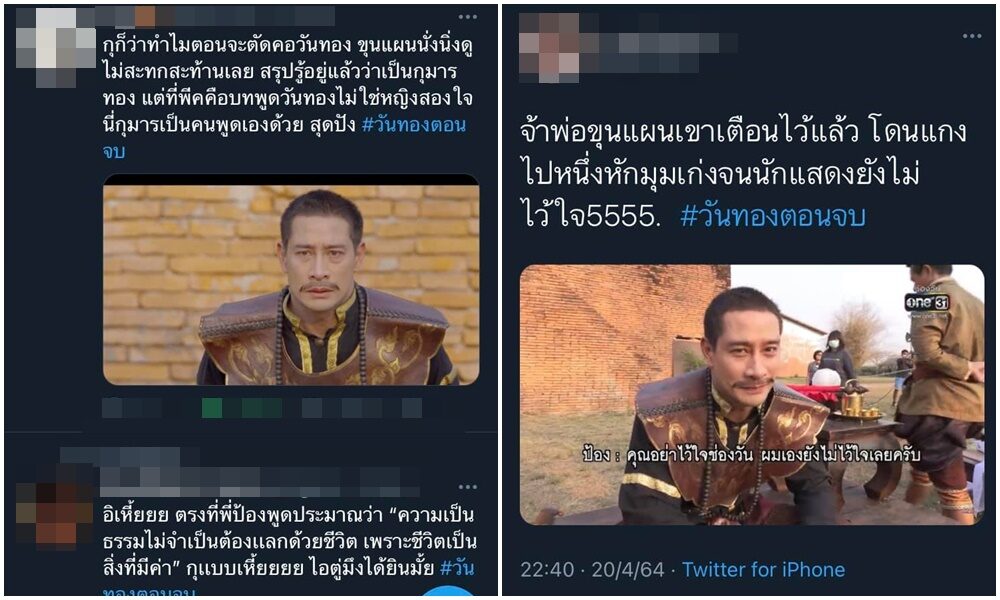View the avatar beside the กุก็ว่าทำไม tweet
The width and height of the screenshot is (1000, 600).
[56, 47]
